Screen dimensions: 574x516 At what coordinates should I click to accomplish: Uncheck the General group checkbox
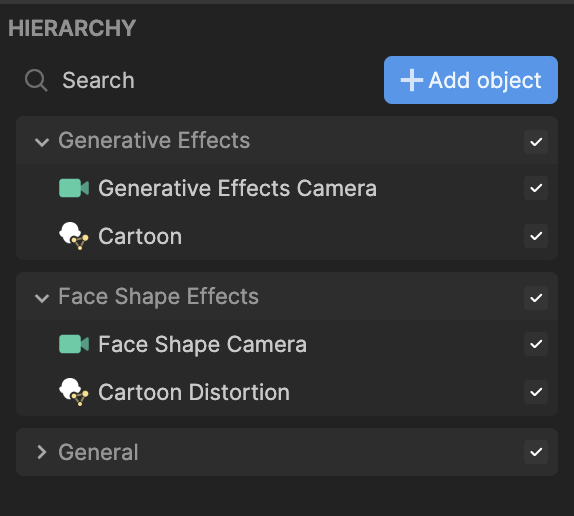point(536,452)
